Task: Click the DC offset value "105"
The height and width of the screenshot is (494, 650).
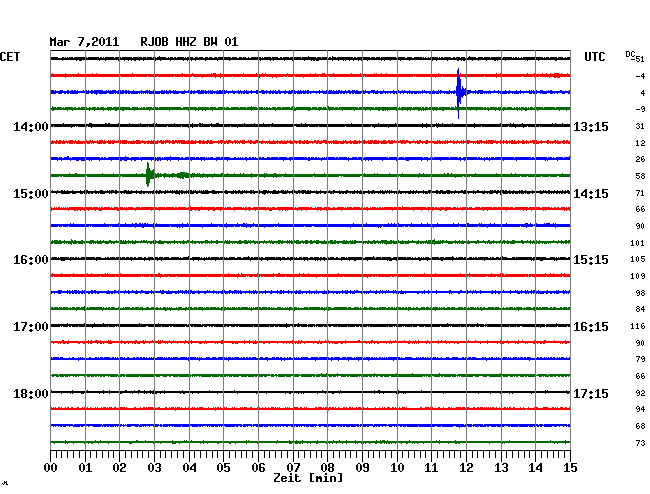Action: coord(638,259)
